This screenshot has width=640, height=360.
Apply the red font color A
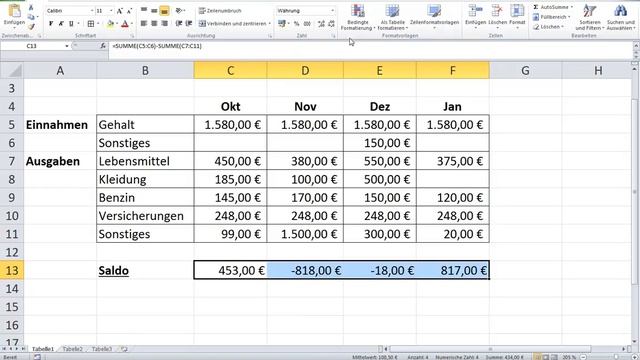[x=125, y=24]
